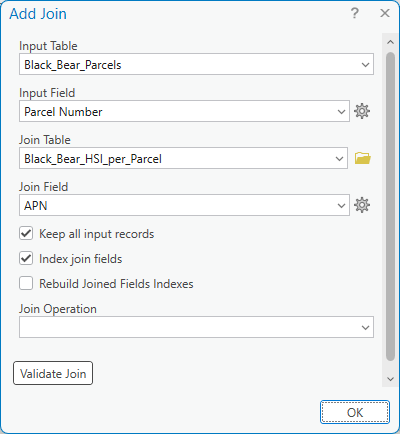Click the Validate Join button
This screenshot has width=400, height=434.
click(53, 373)
